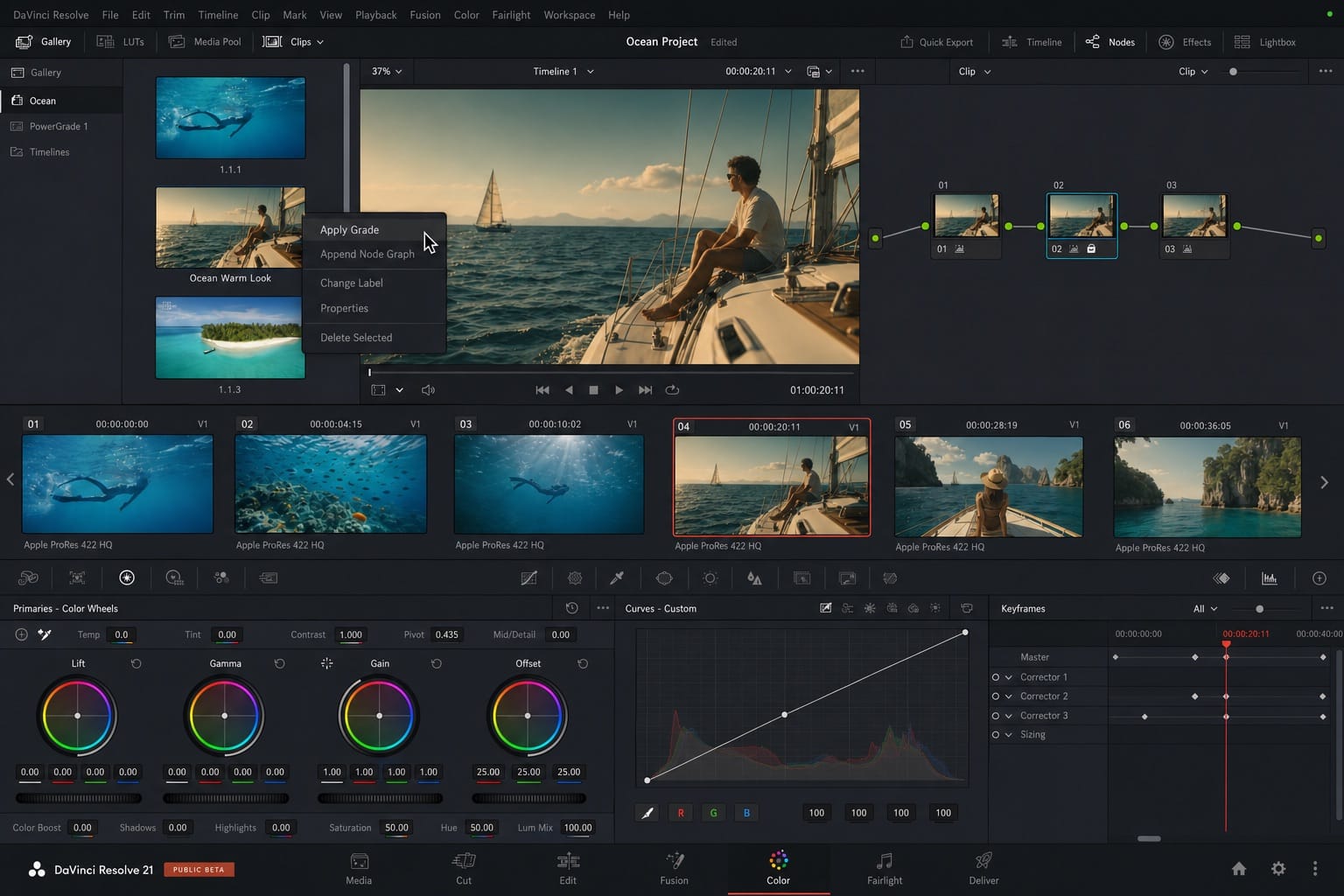Enable the red curve channel R
The width and height of the screenshot is (1344, 896).
(x=681, y=813)
